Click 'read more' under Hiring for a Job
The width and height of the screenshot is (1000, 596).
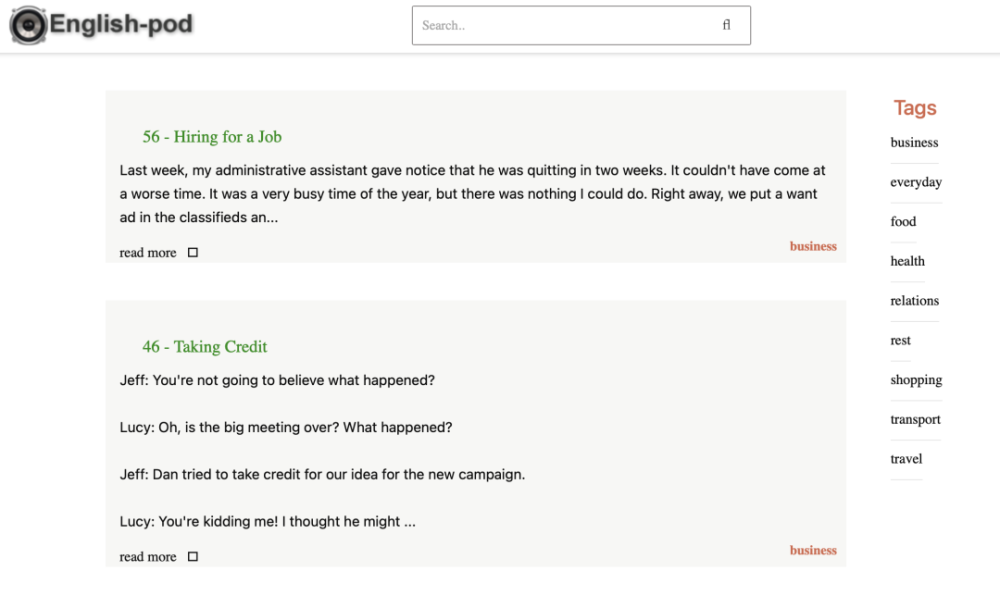[x=148, y=252]
